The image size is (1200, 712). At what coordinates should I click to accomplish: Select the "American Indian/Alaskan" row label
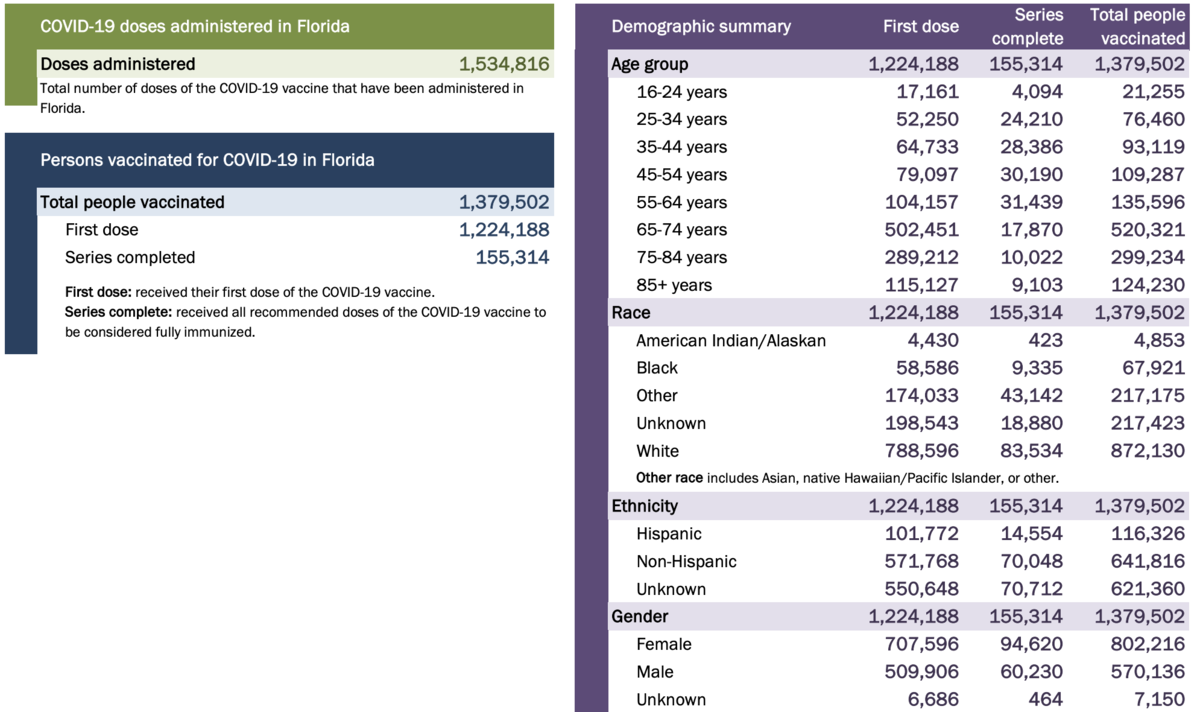pos(731,340)
